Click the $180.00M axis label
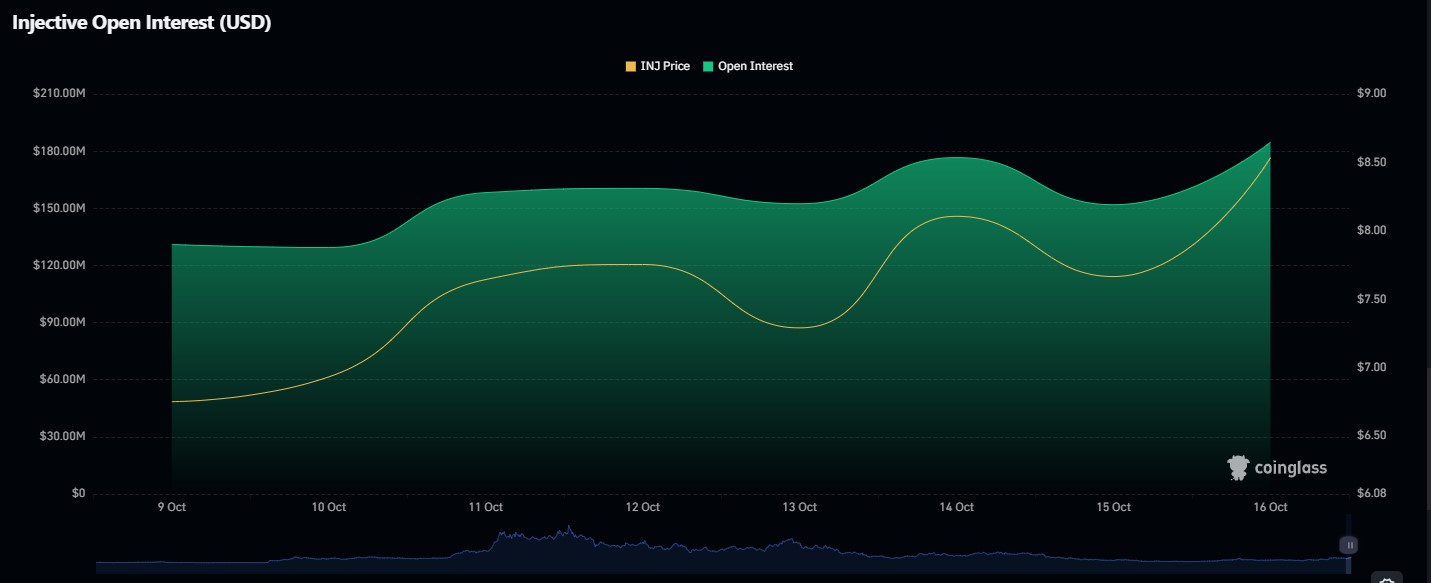This screenshot has height=583, width=1431. tap(60, 151)
